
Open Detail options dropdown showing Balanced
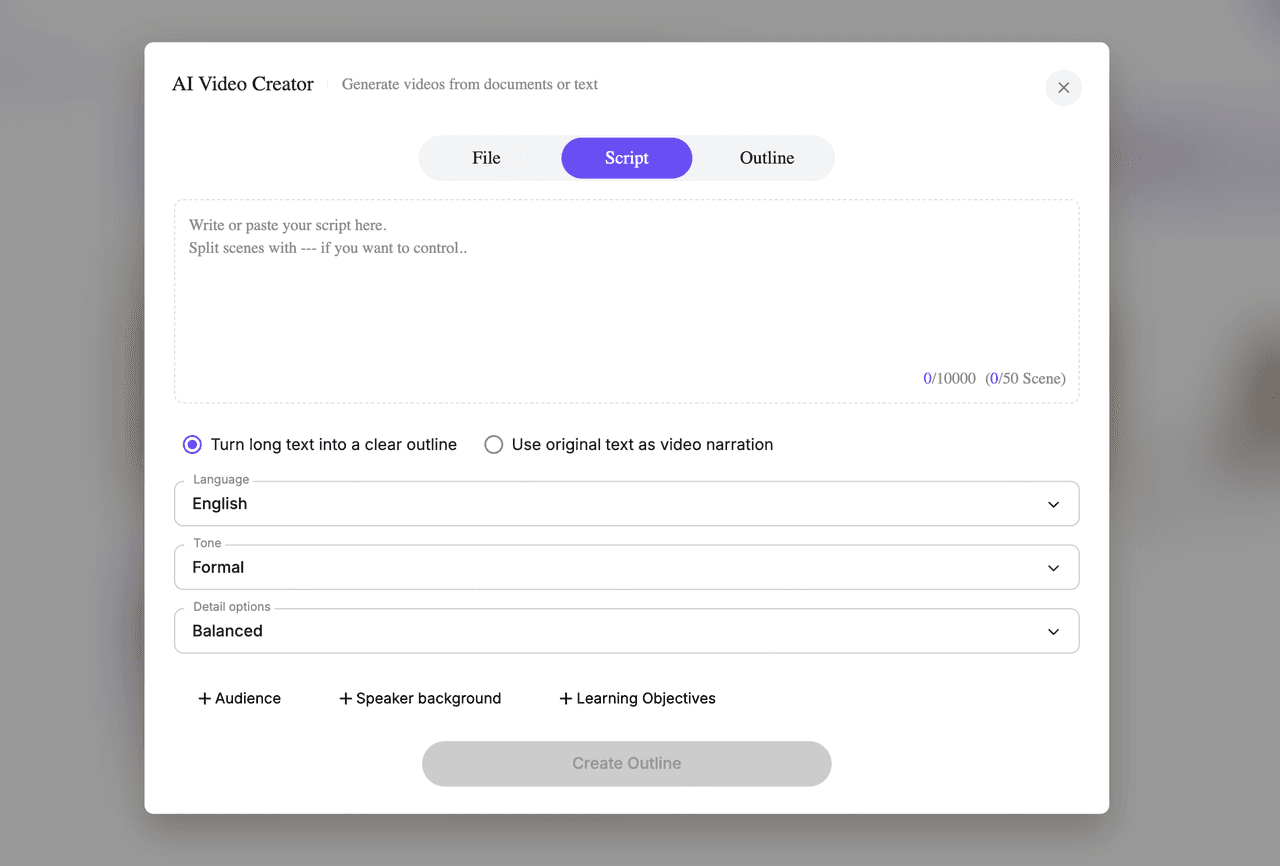coord(600,632)
